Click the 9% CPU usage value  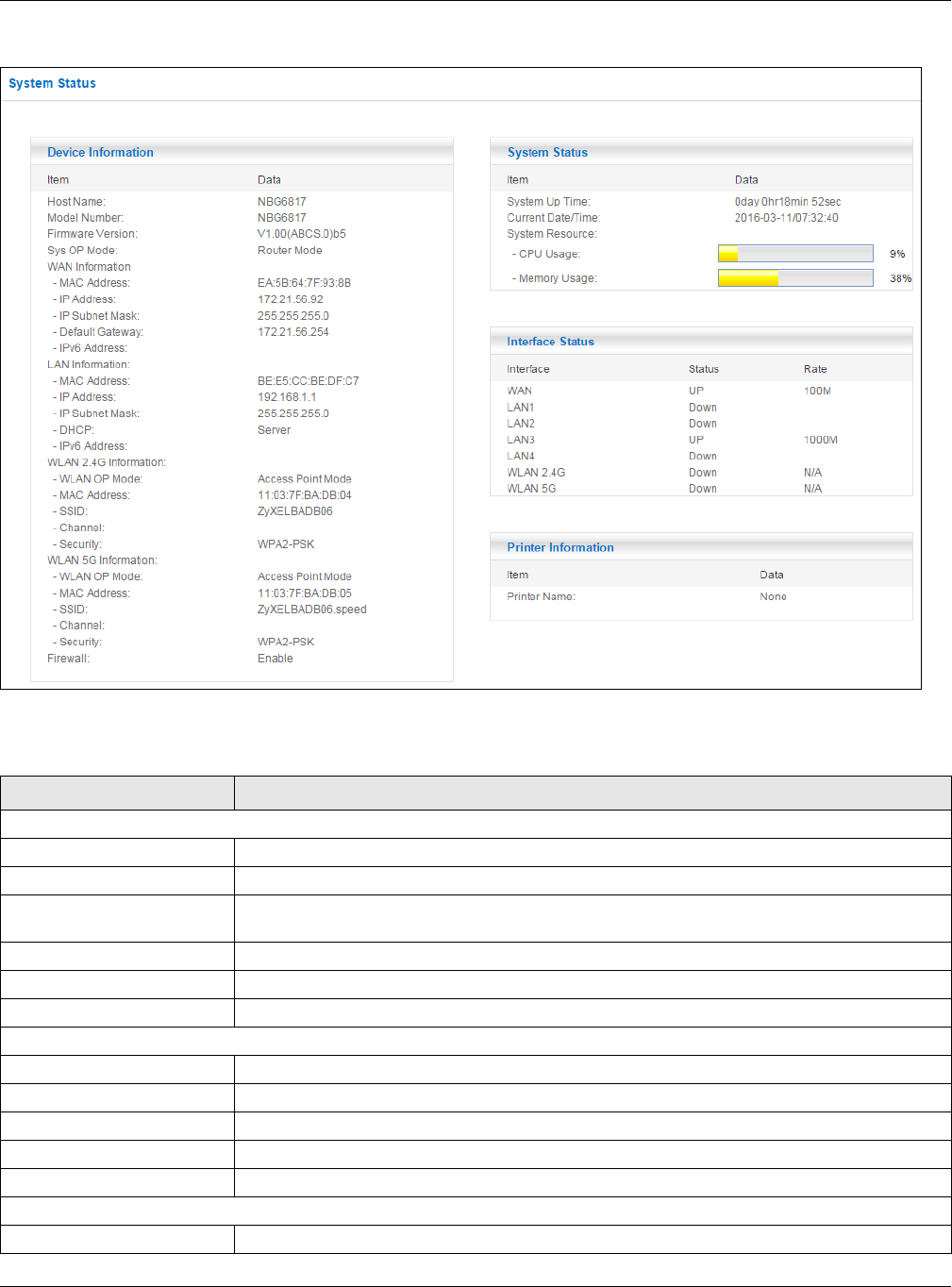pyautogui.click(x=897, y=254)
